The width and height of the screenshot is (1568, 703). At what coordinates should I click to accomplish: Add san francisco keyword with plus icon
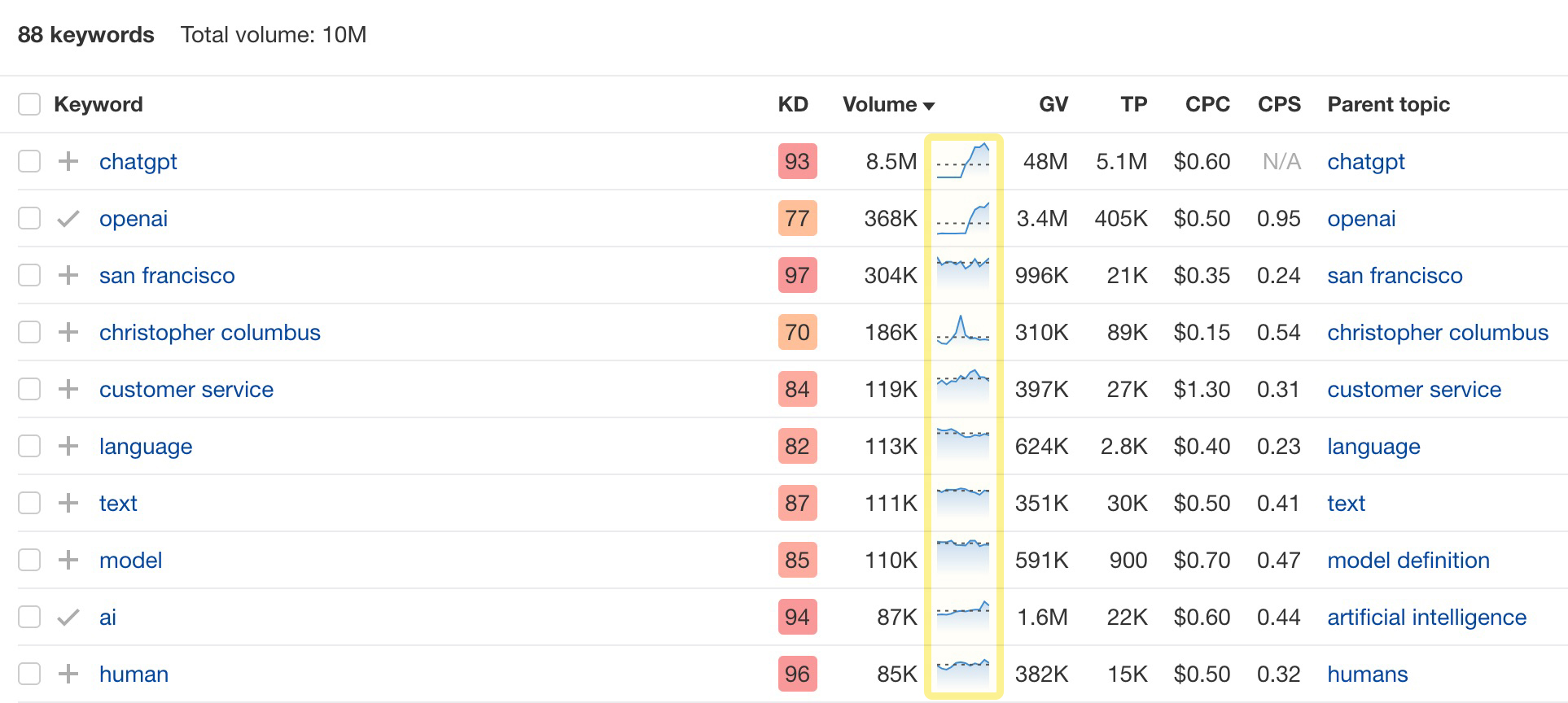tap(68, 275)
